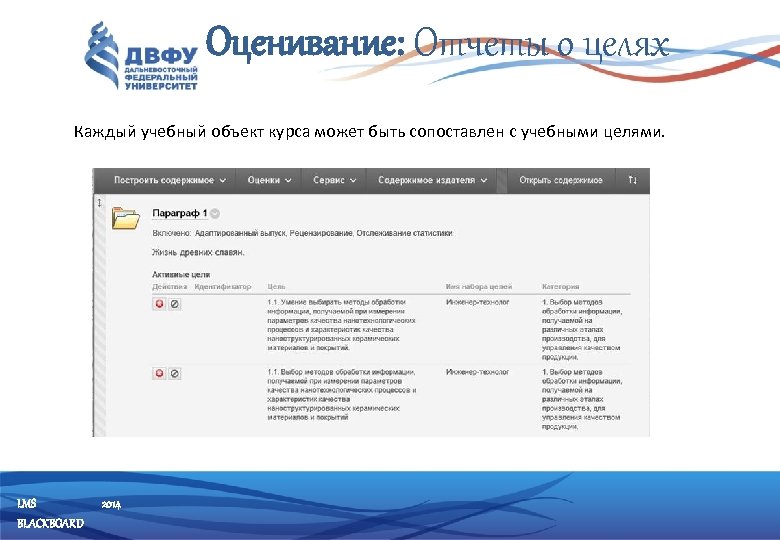Open the Параграф 1 folder icon
Image resolution: width=780 pixels, height=540 pixels.
[126, 218]
